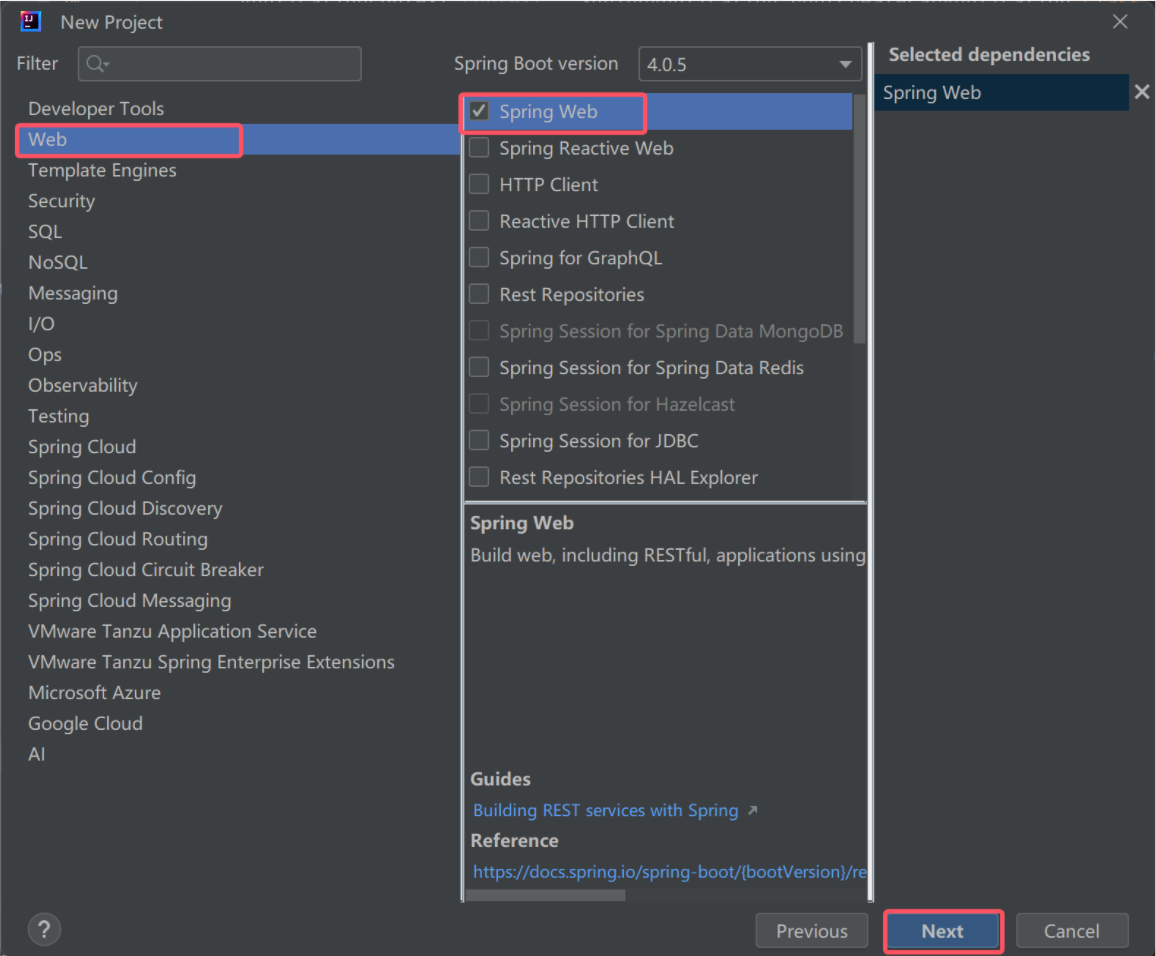Remove Spring Web from selected dependencies
This screenshot has width=1156, height=956.
[1141, 92]
